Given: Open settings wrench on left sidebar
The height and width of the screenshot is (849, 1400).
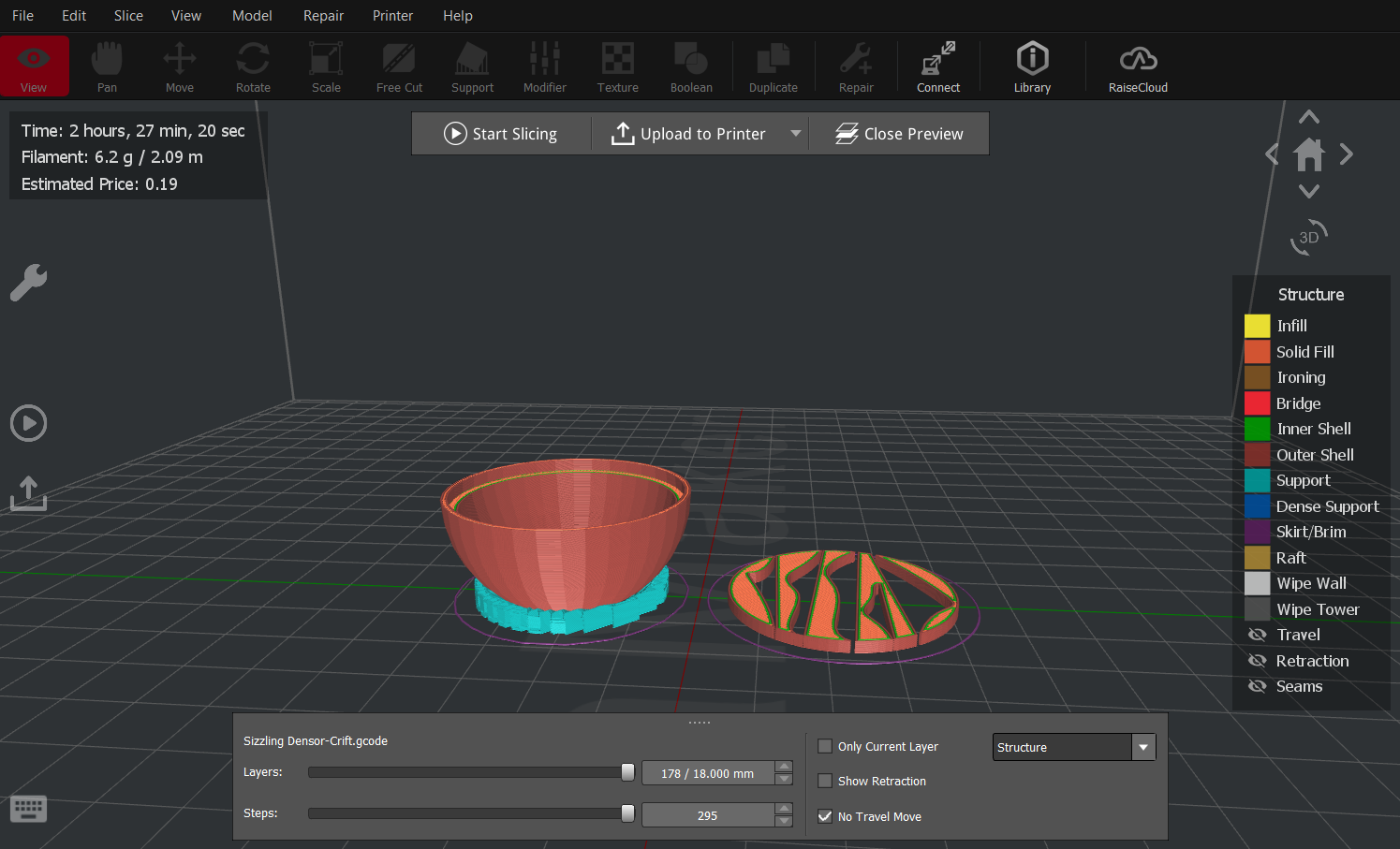Looking at the screenshot, I should pyautogui.click(x=29, y=282).
